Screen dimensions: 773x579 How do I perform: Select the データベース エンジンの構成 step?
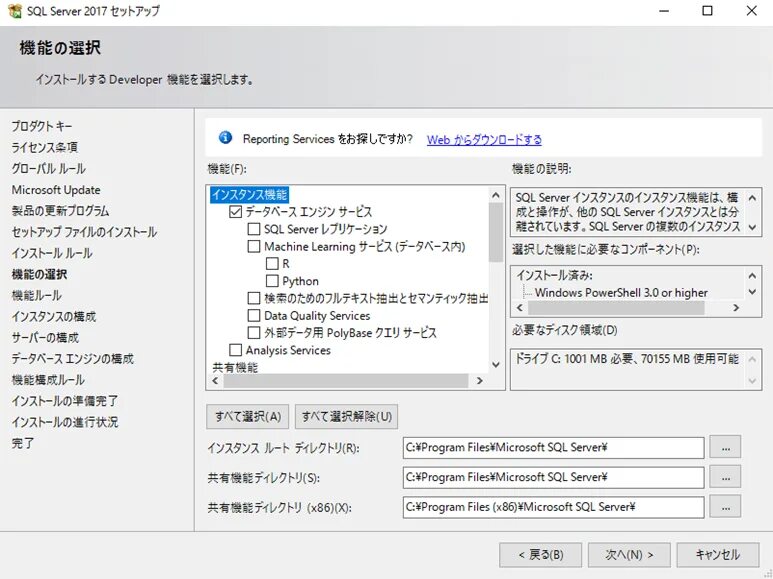pos(72,359)
